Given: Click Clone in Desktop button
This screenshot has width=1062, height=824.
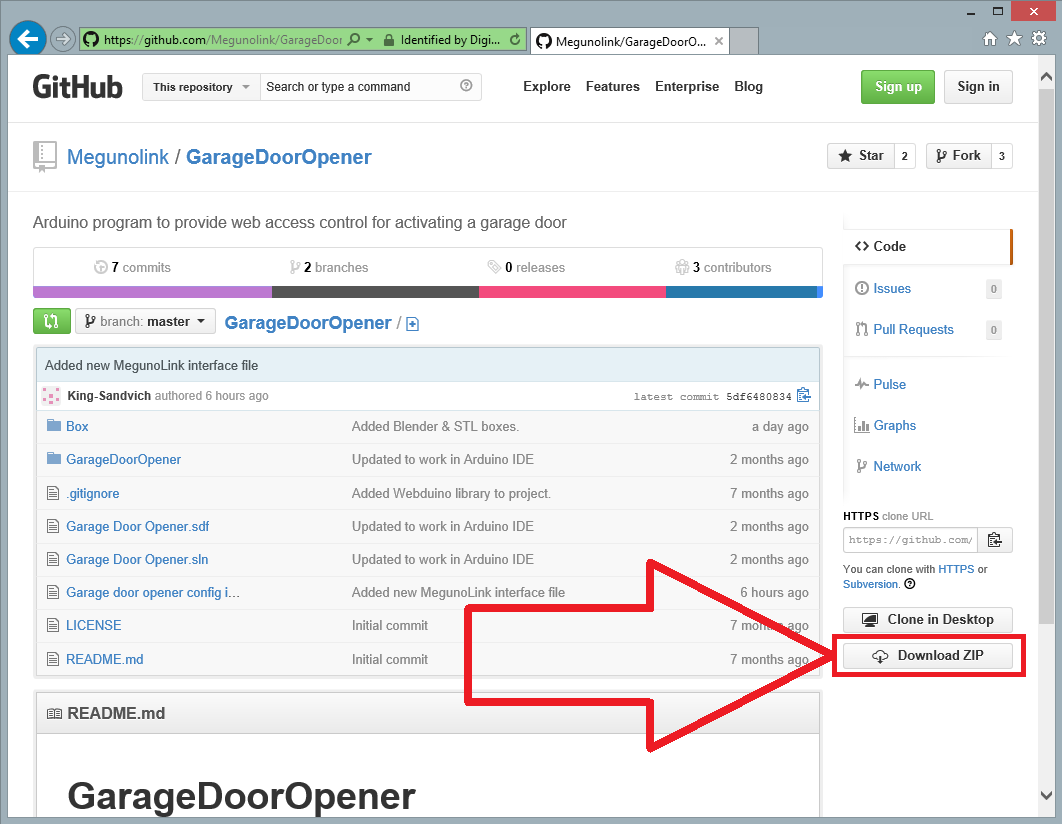Looking at the screenshot, I should point(928,620).
